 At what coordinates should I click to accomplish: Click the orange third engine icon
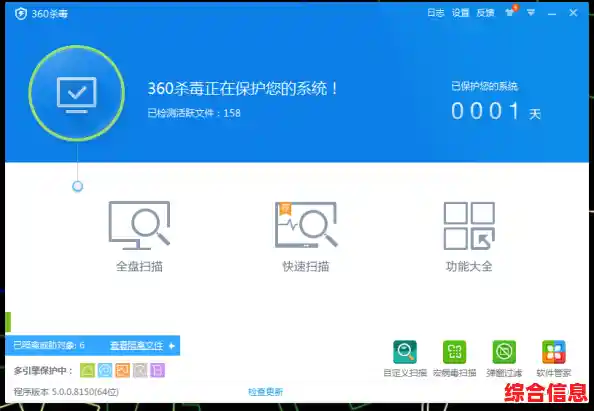[x=122, y=370]
